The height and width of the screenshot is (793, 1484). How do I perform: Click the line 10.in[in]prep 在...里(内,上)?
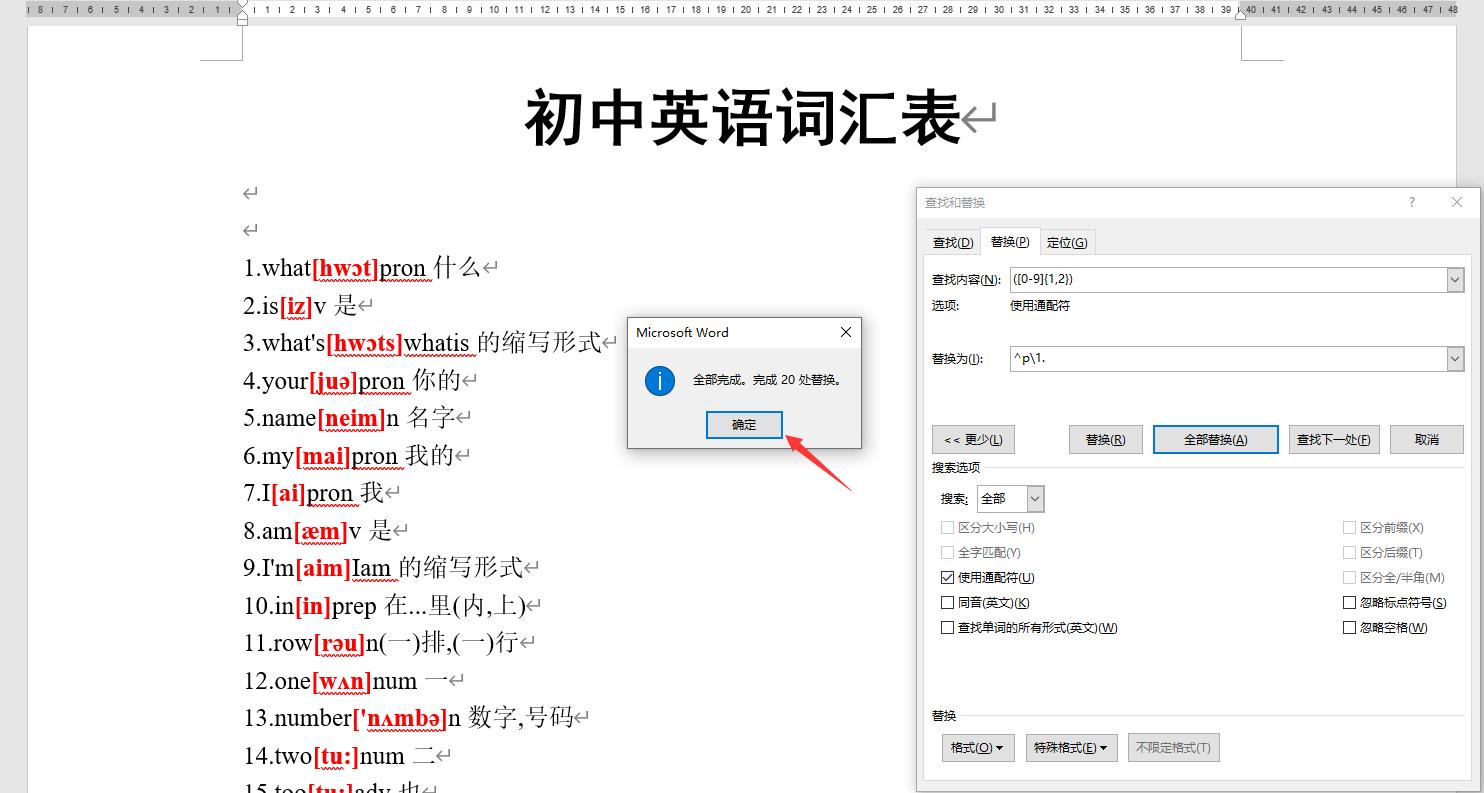[384, 605]
